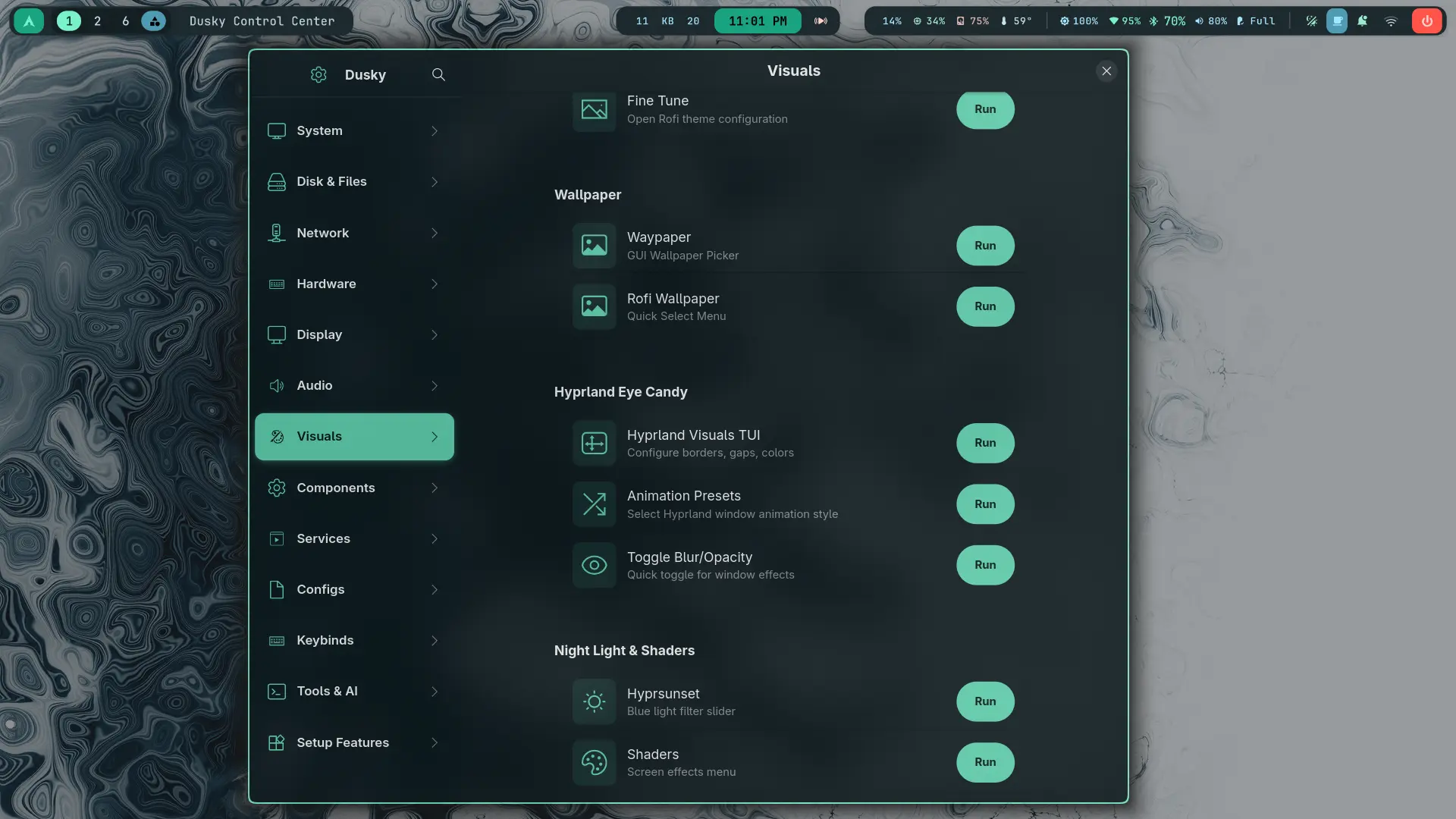Screen dimensions: 1456x819
Task: Open the Wi-Fi status icon
Action: [1391, 21]
